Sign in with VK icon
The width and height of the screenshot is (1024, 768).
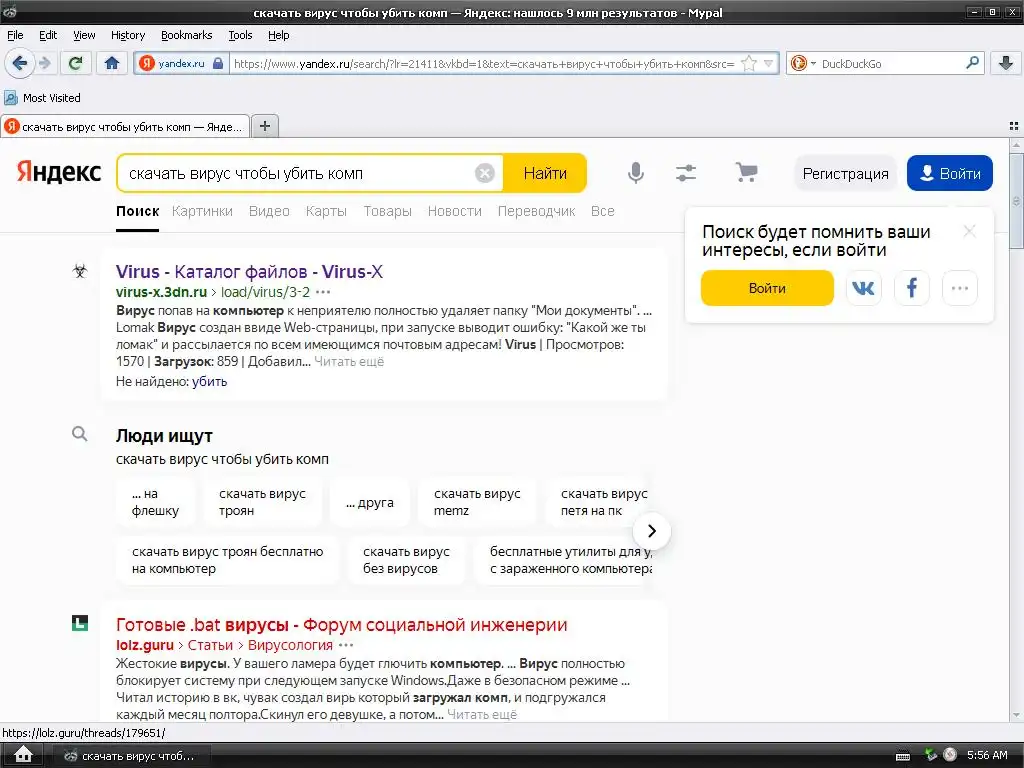[863, 288]
